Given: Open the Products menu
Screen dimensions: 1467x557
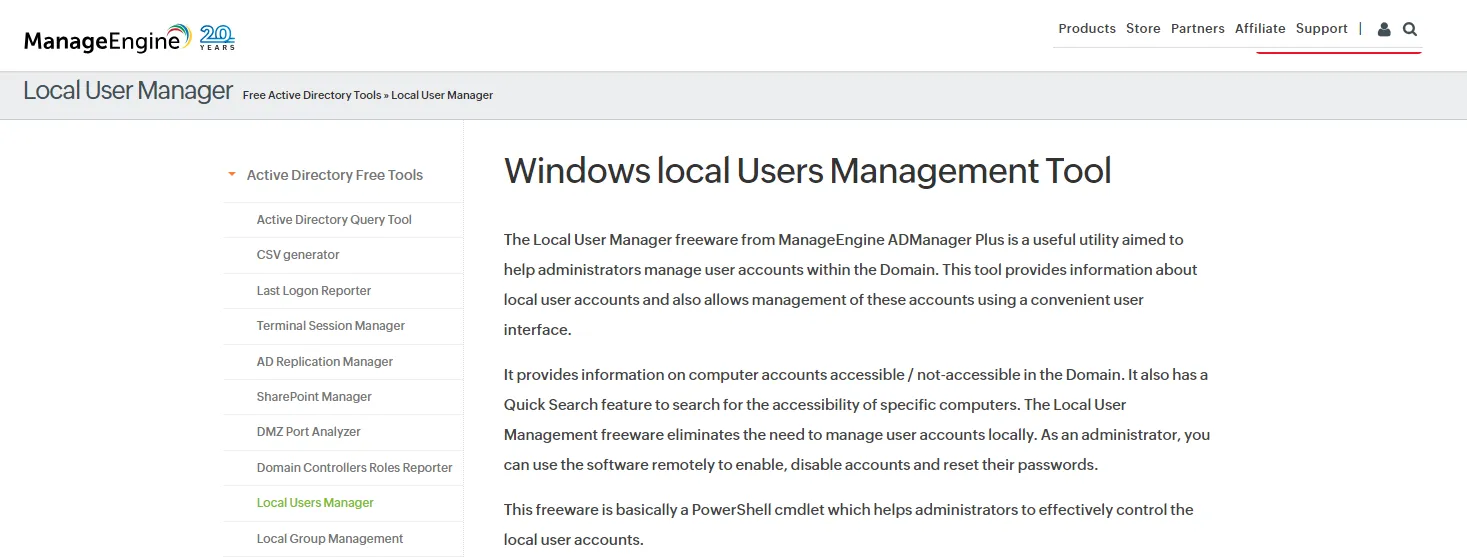Looking at the screenshot, I should coord(1087,29).
